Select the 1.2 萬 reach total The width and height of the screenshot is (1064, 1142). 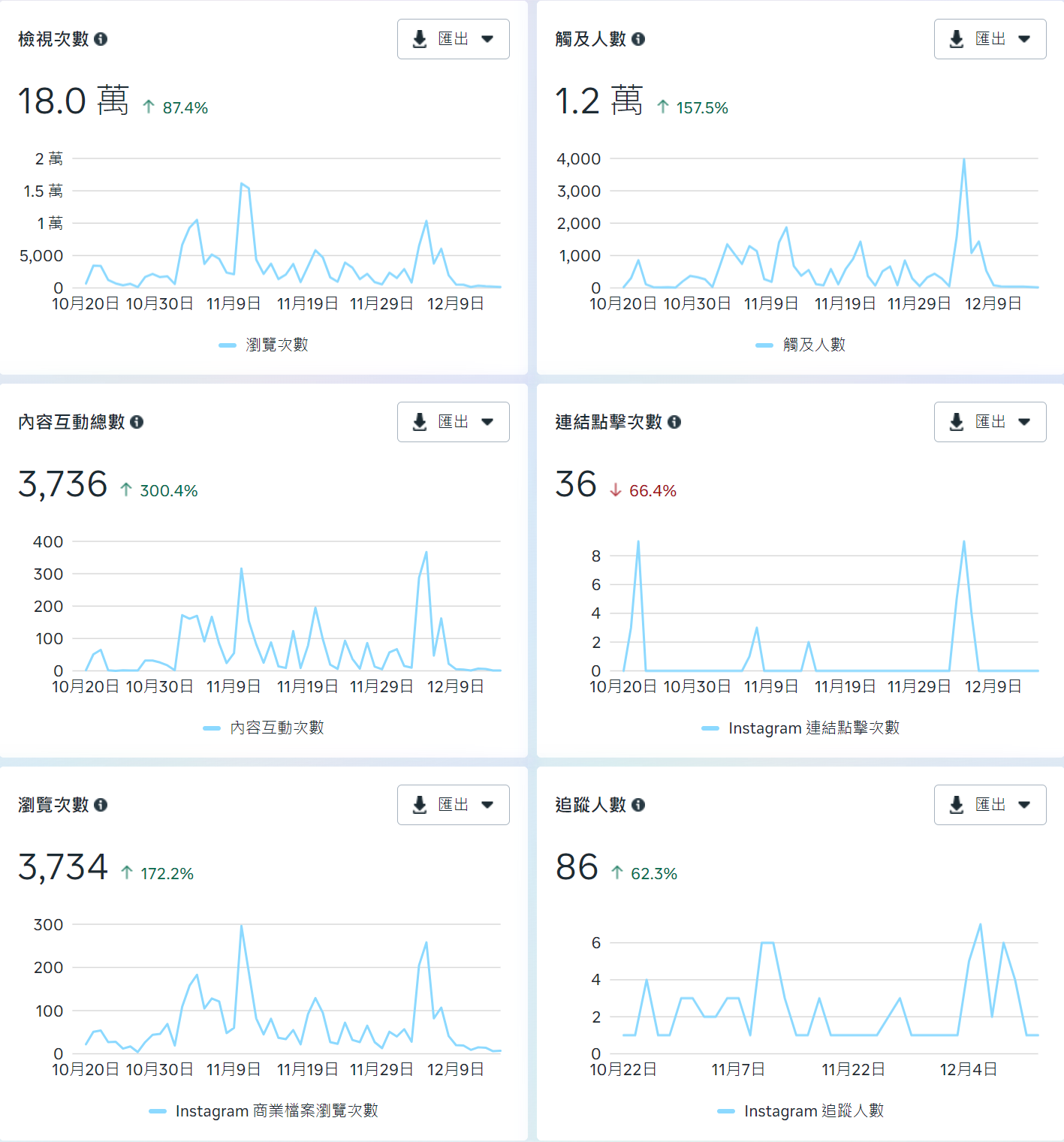[x=599, y=101]
